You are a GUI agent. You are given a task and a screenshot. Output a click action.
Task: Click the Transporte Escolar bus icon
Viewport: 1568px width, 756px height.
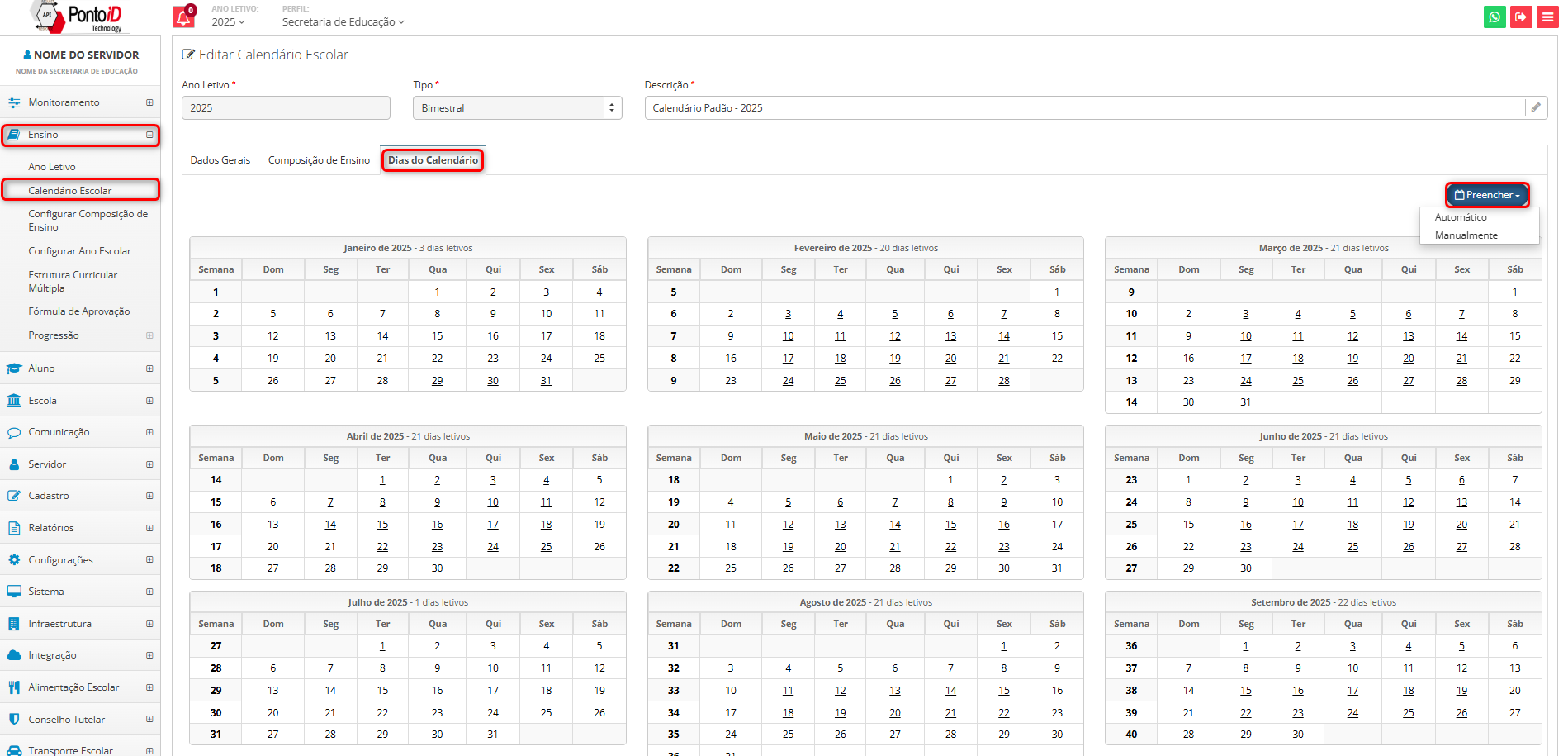(x=14, y=750)
